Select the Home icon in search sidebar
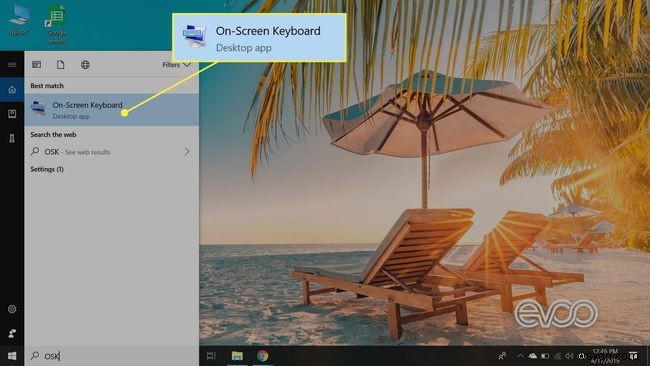Viewport: 650px width, 366px height. [12, 90]
